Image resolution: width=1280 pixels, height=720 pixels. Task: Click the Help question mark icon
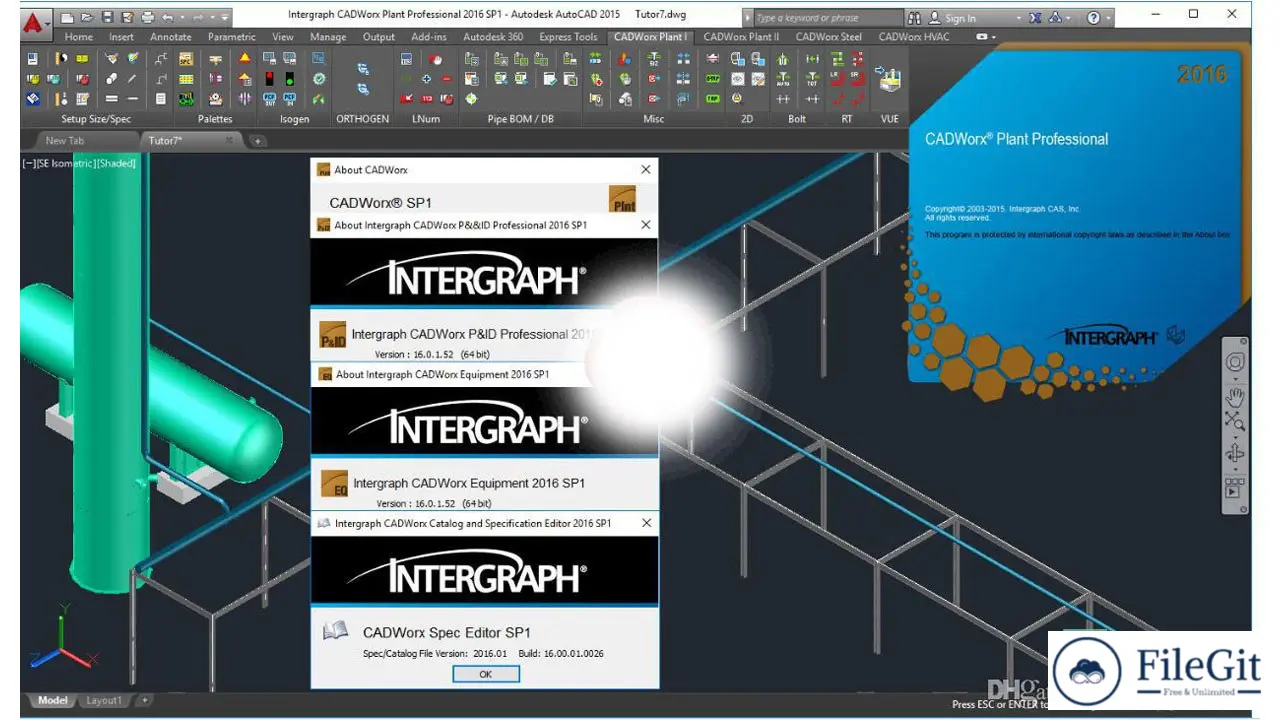[1093, 18]
